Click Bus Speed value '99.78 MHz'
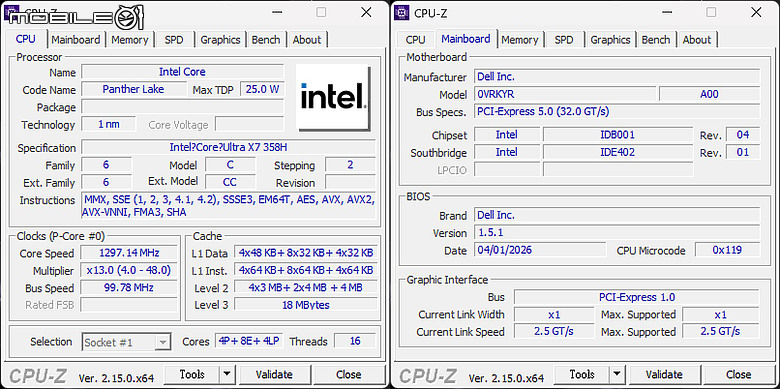The height and width of the screenshot is (389, 780). coord(129,288)
